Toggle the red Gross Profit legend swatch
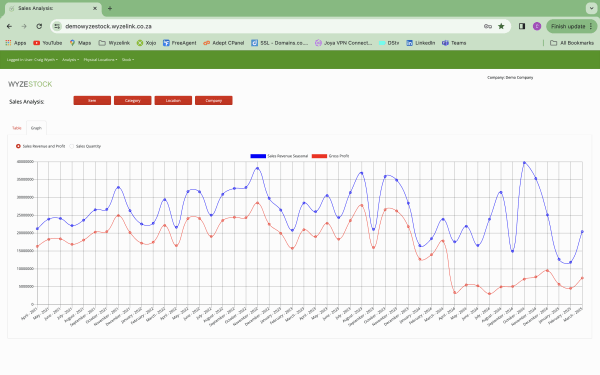 pos(320,156)
